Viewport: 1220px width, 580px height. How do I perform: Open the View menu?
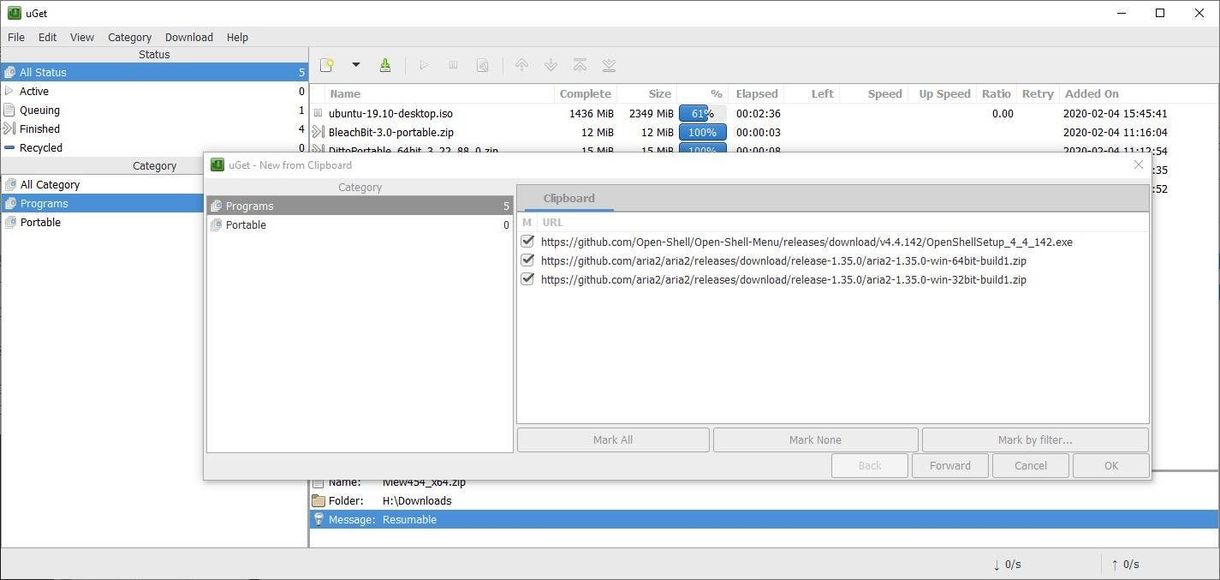point(82,37)
